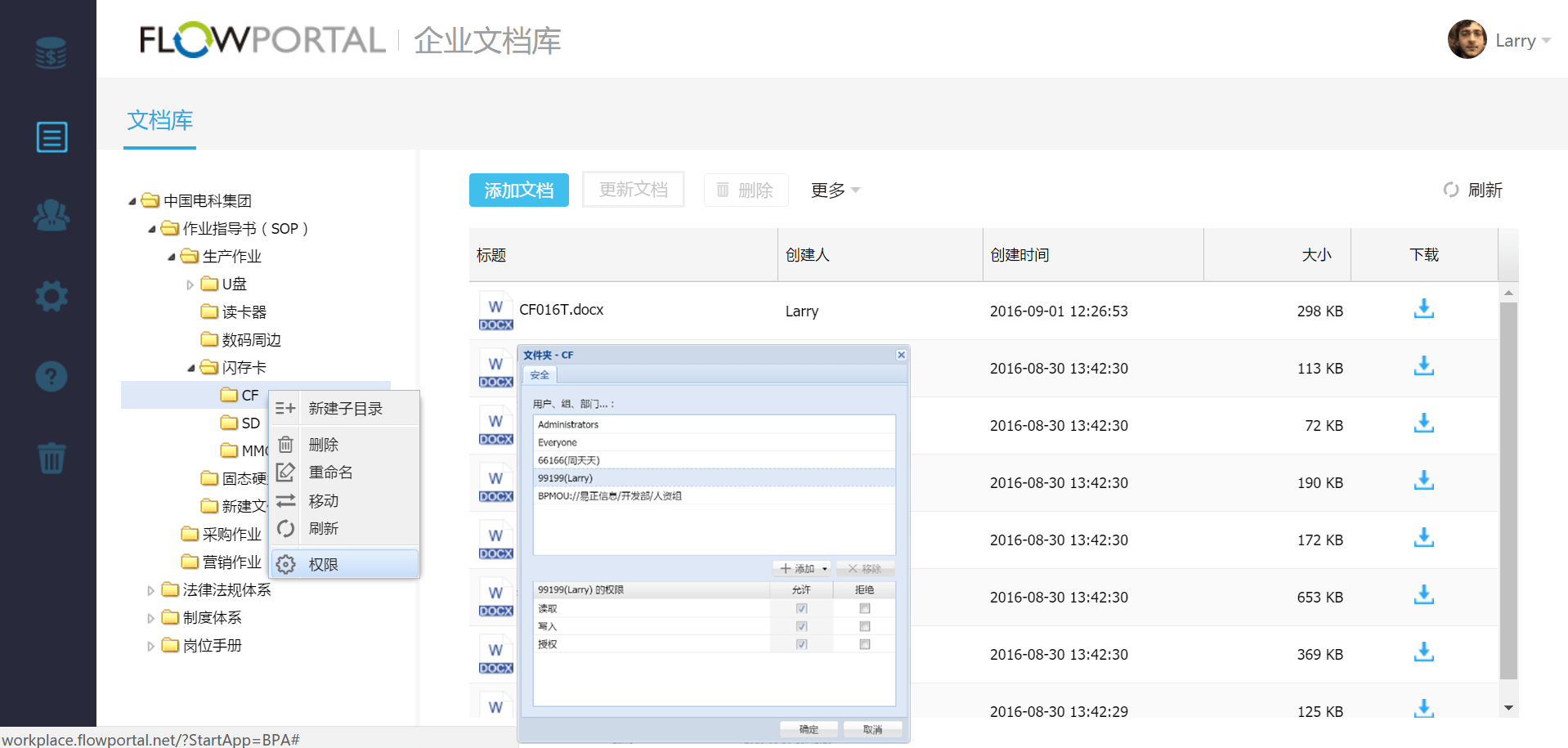The width and height of the screenshot is (1568, 748).
Task: Check the deny box for 写入
Action: 864,626
